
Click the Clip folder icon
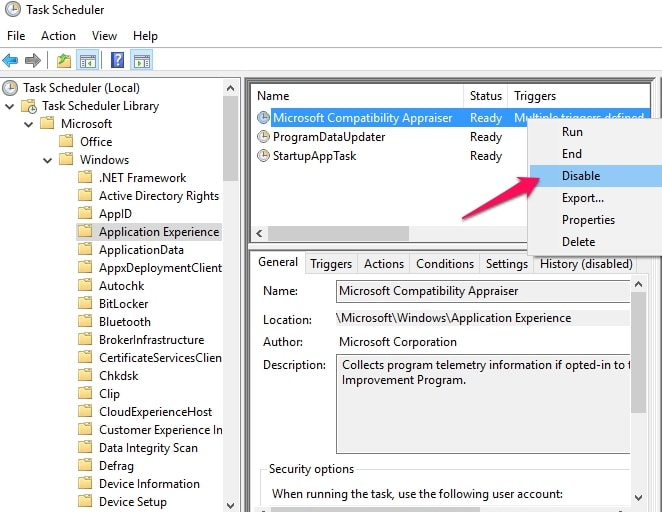(x=85, y=393)
